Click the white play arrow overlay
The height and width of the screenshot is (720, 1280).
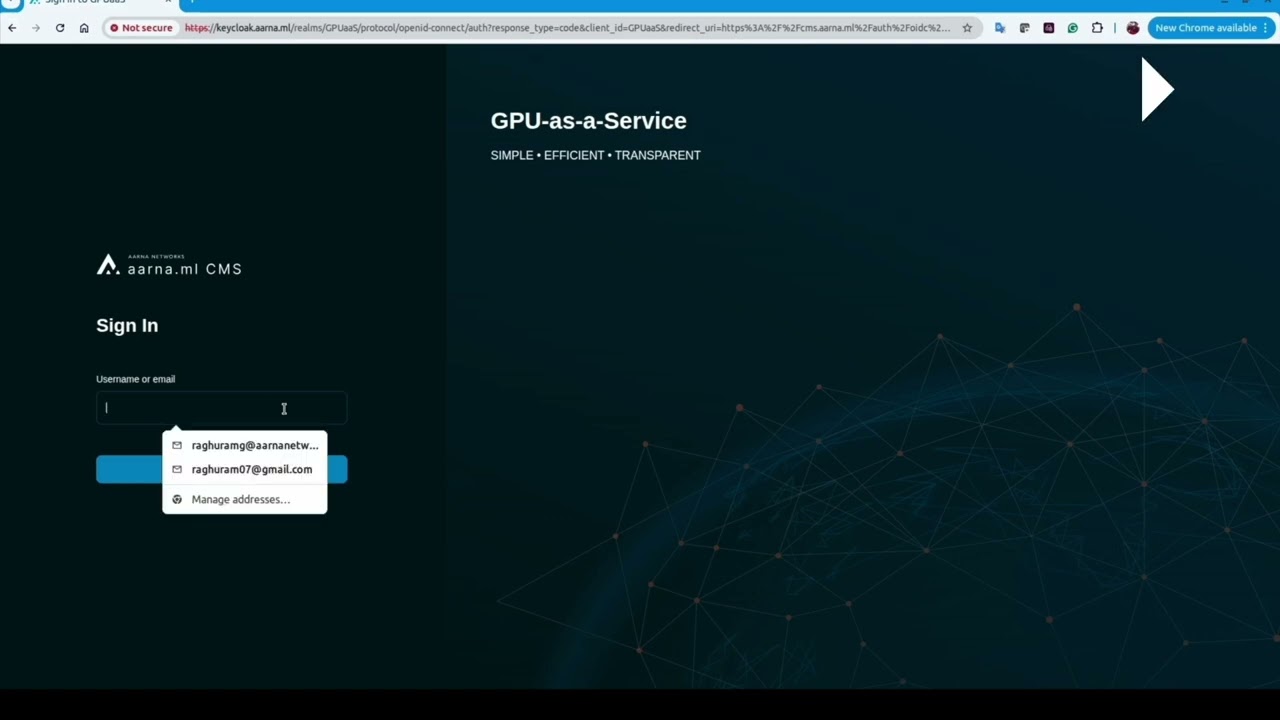click(1157, 89)
